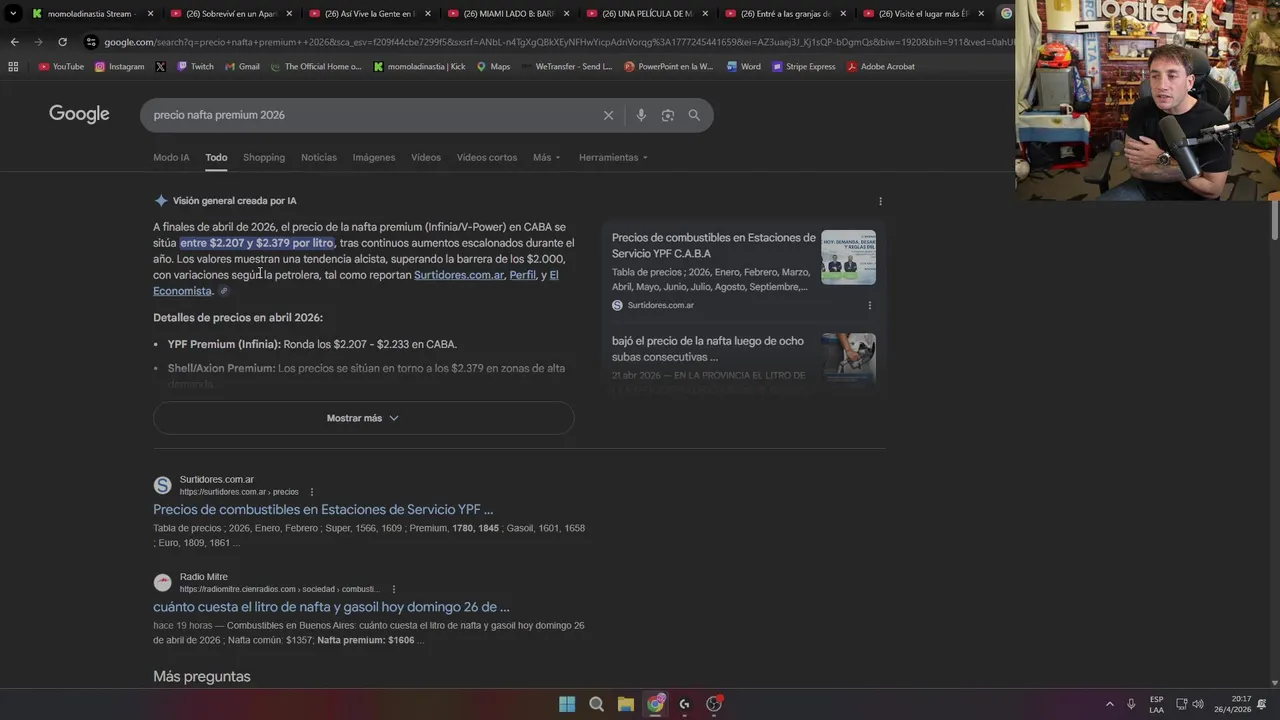Screen dimensions: 1280x720
Task: Expand the Más dropdown in search filters
Action: point(546,157)
